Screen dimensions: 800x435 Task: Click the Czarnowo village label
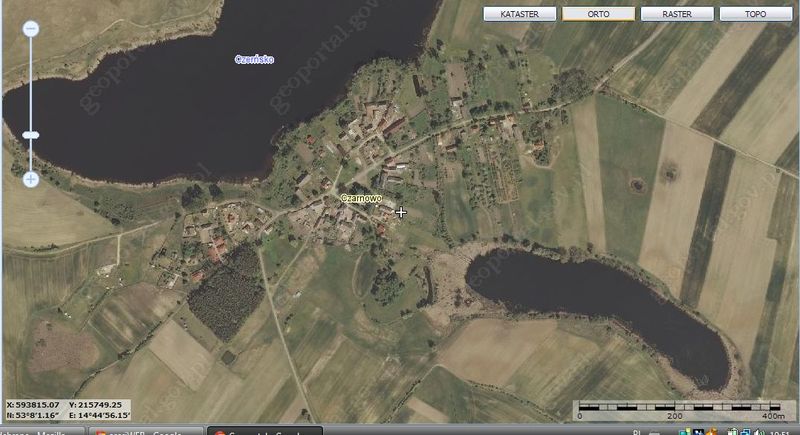click(x=362, y=198)
